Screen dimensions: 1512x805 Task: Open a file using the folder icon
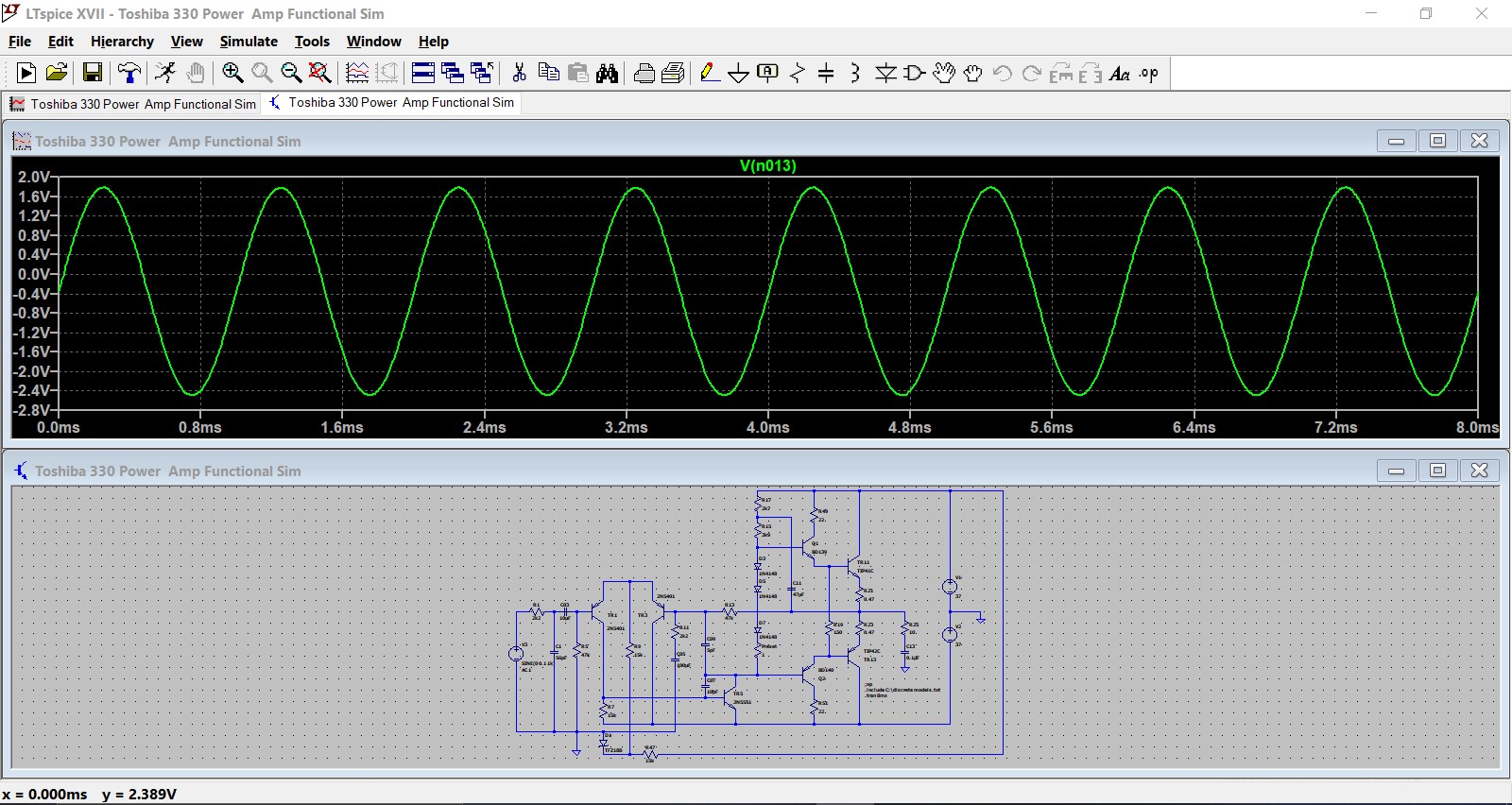coord(57,73)
